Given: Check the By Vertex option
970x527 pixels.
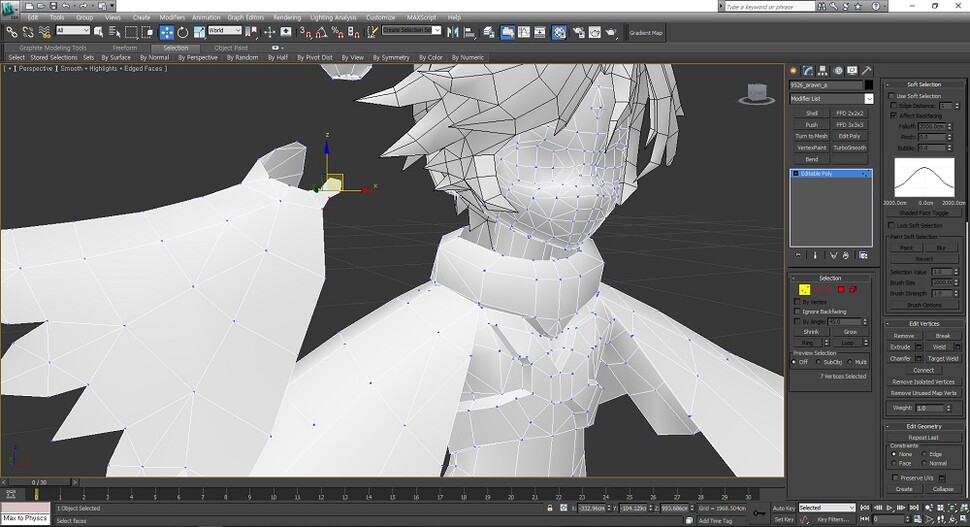Looking at the screenshot, I should 797,302.
